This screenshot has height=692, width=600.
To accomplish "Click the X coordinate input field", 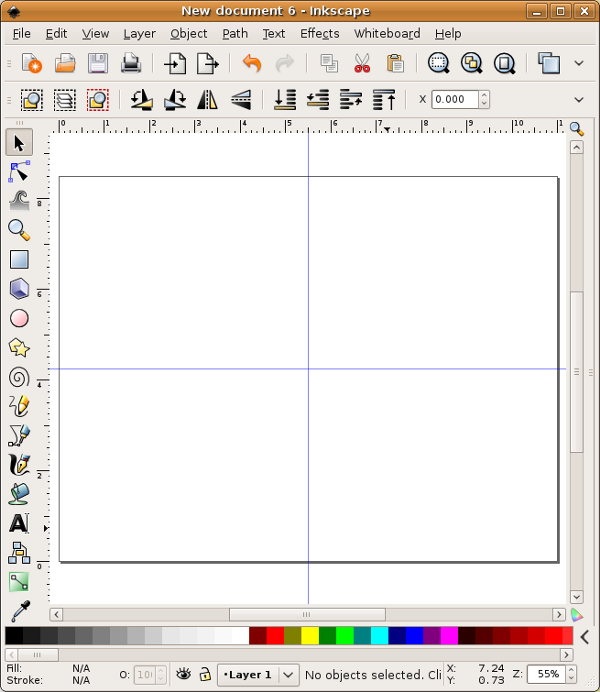I will (455, 100).
